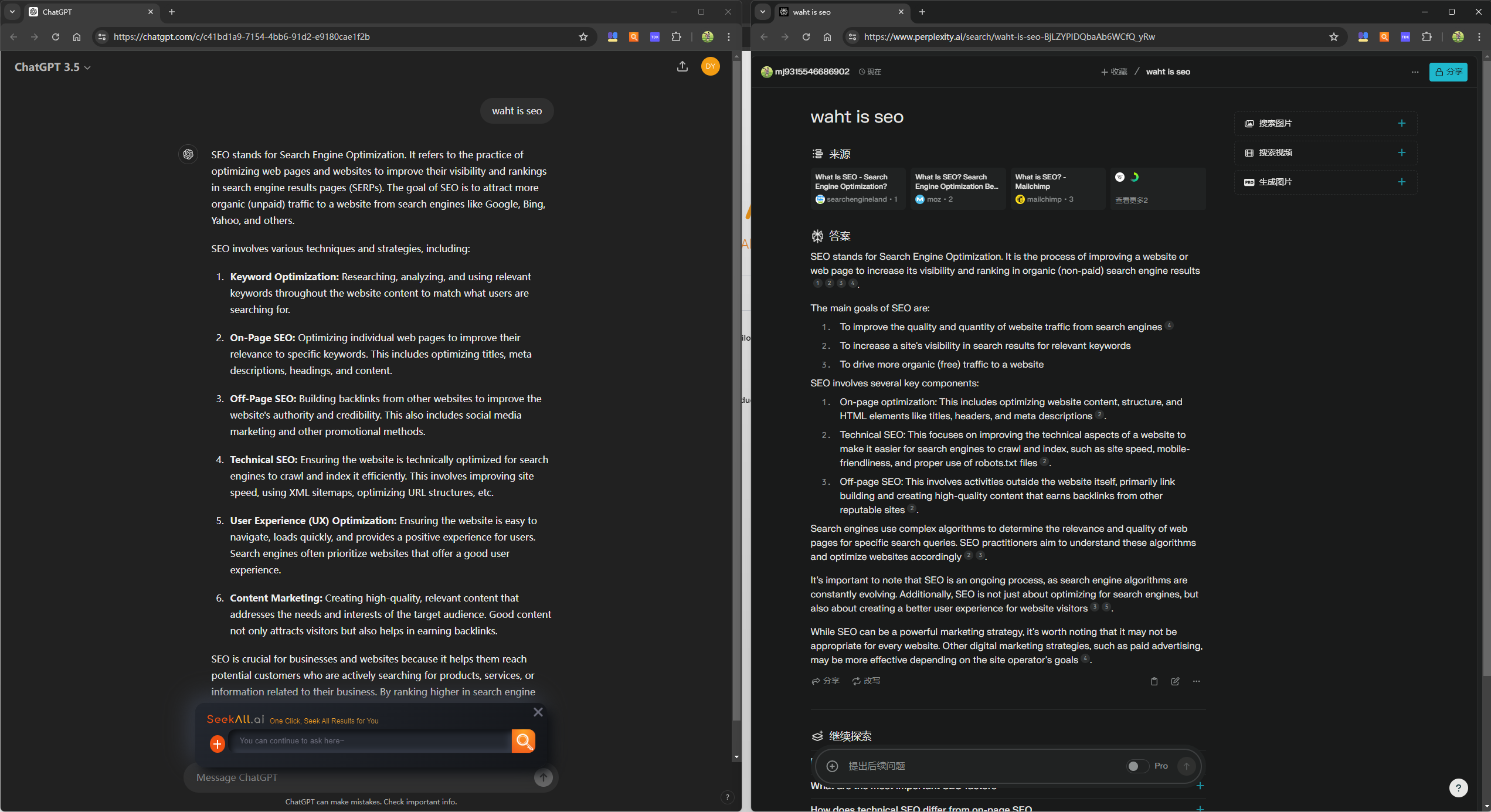
Task: Click ChatGPT send message arrow button
Action: click(543, 777)
